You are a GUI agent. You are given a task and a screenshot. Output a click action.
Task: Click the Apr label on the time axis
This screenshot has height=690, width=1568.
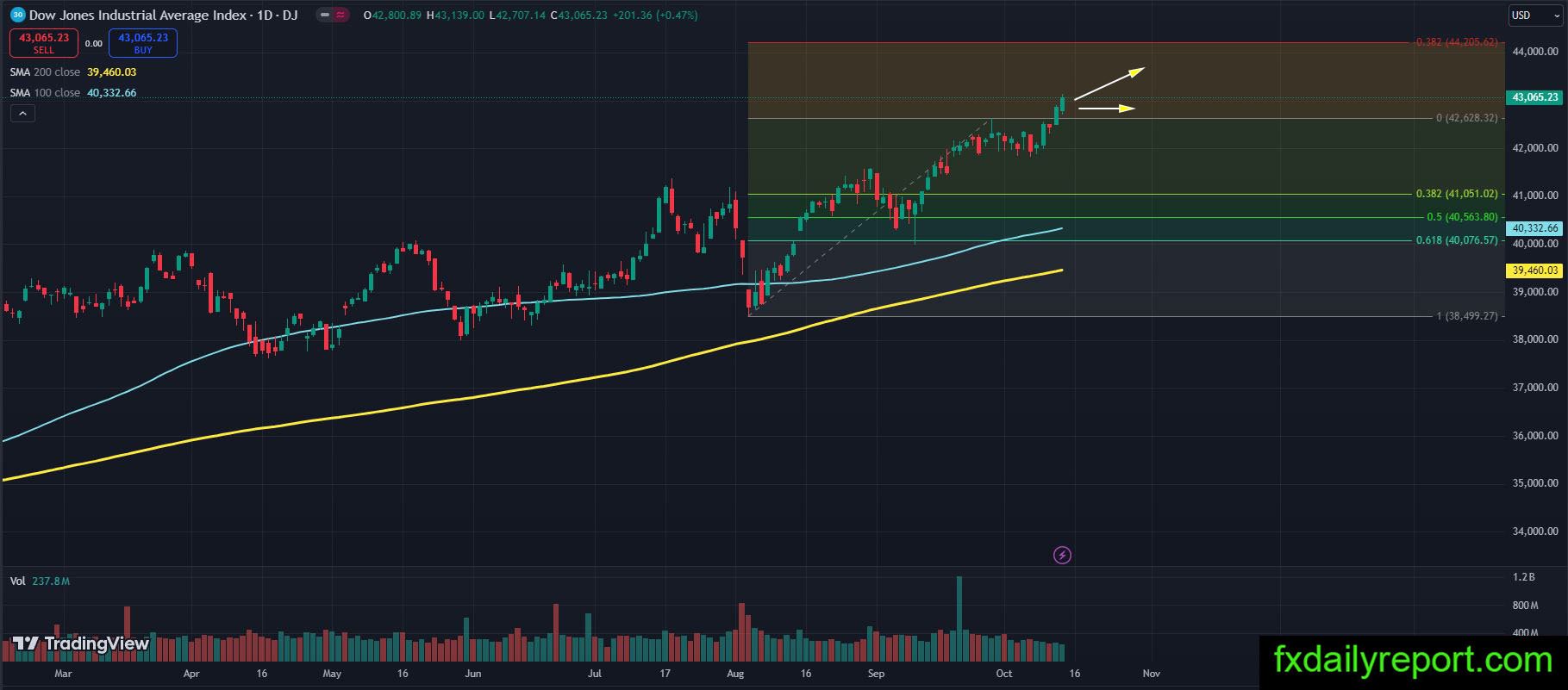coord(191,674)
